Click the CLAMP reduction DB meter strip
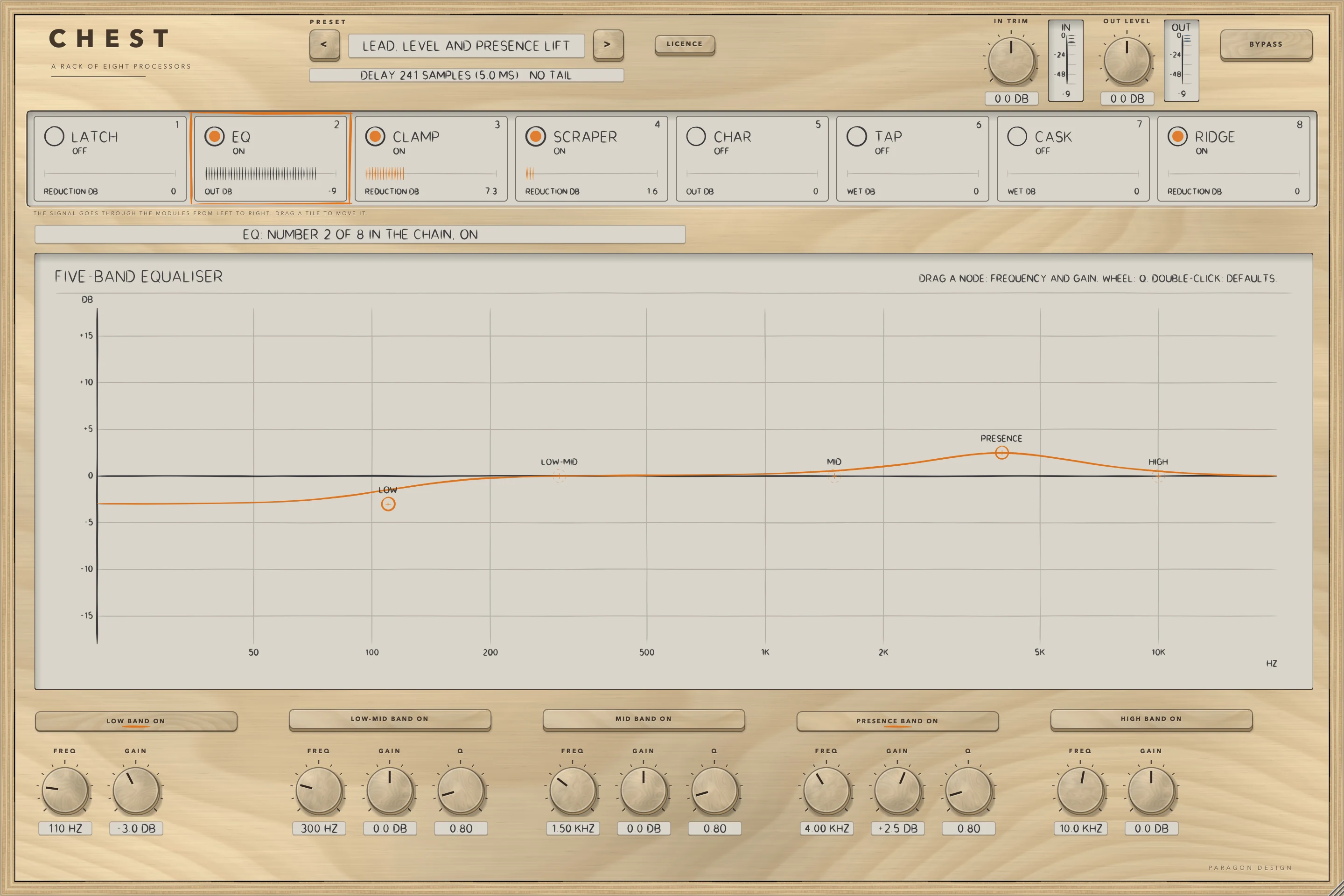The width and height of the screenshot is (1344, 896). coord(431,173)
